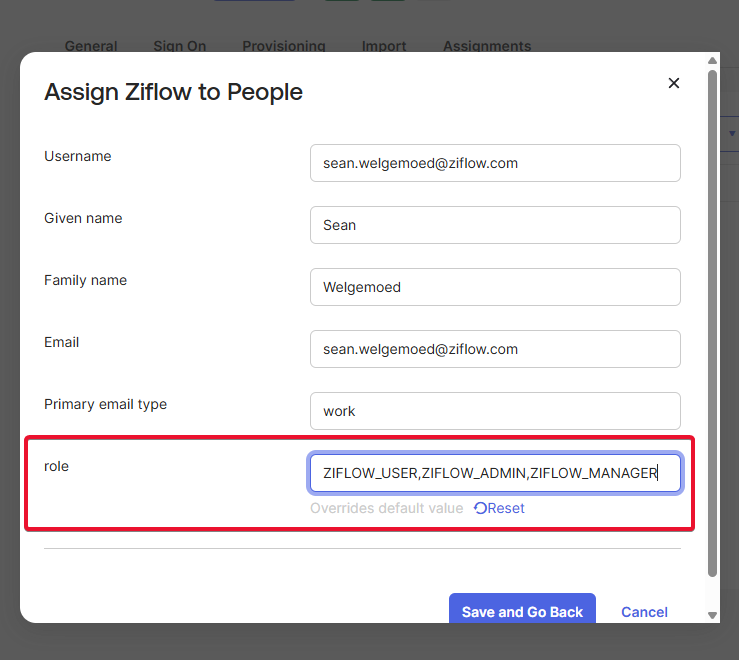Switch to the General tab
Screen dimensions: 739x660
(x=91, y=46)
